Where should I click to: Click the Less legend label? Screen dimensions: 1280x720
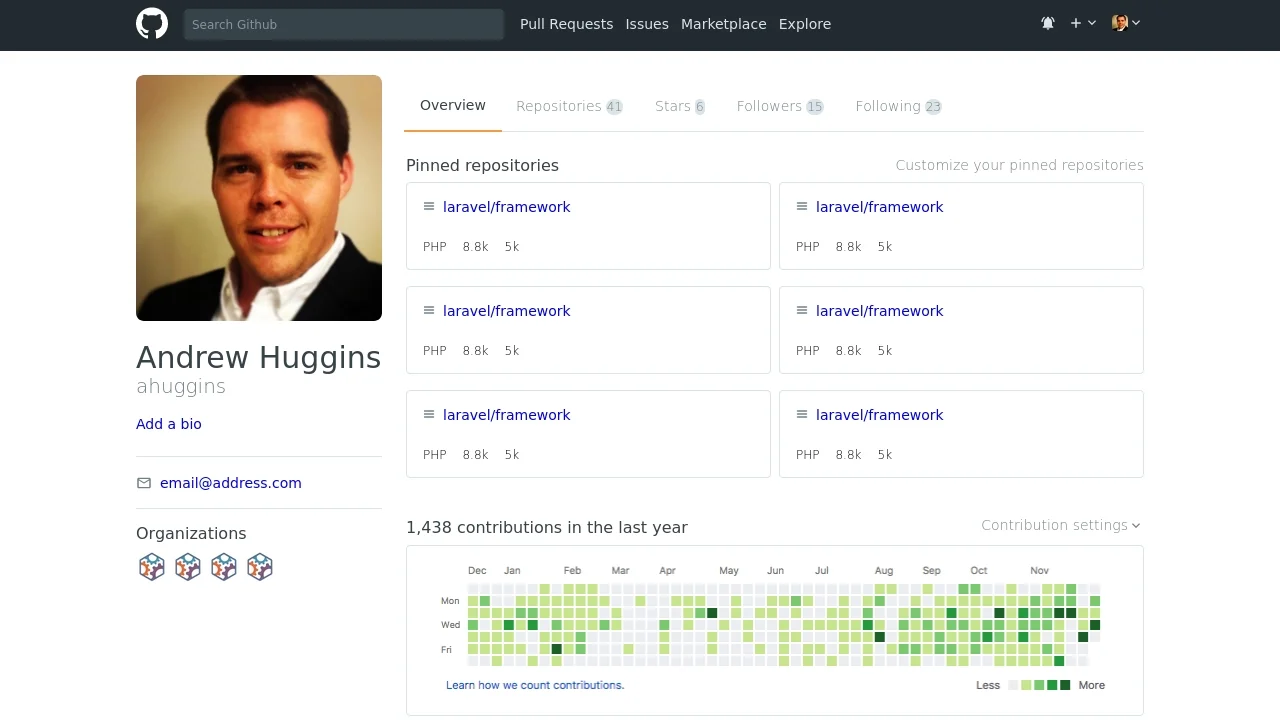click(988, 685)
